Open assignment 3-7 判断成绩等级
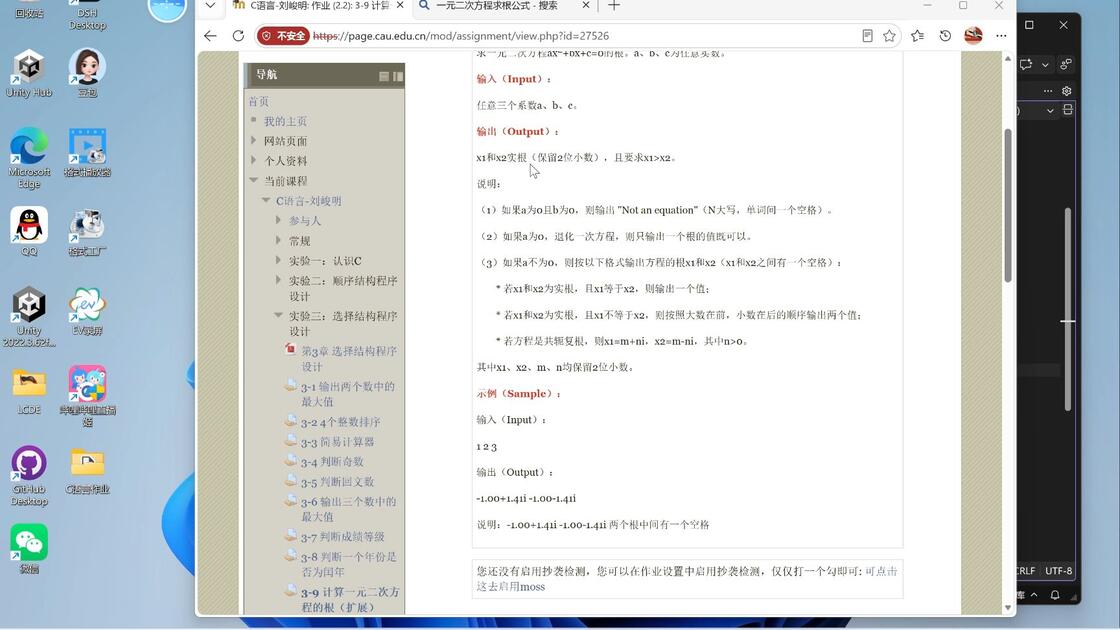The width and height of the screenshot is (1120, 630). point(342,537)
